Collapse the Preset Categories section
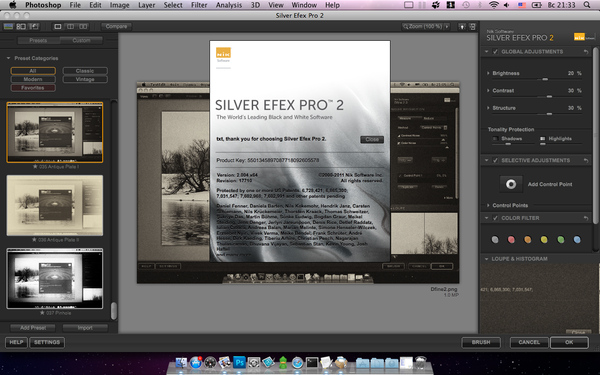The image size is (600, 375). (x=8, y=58)
